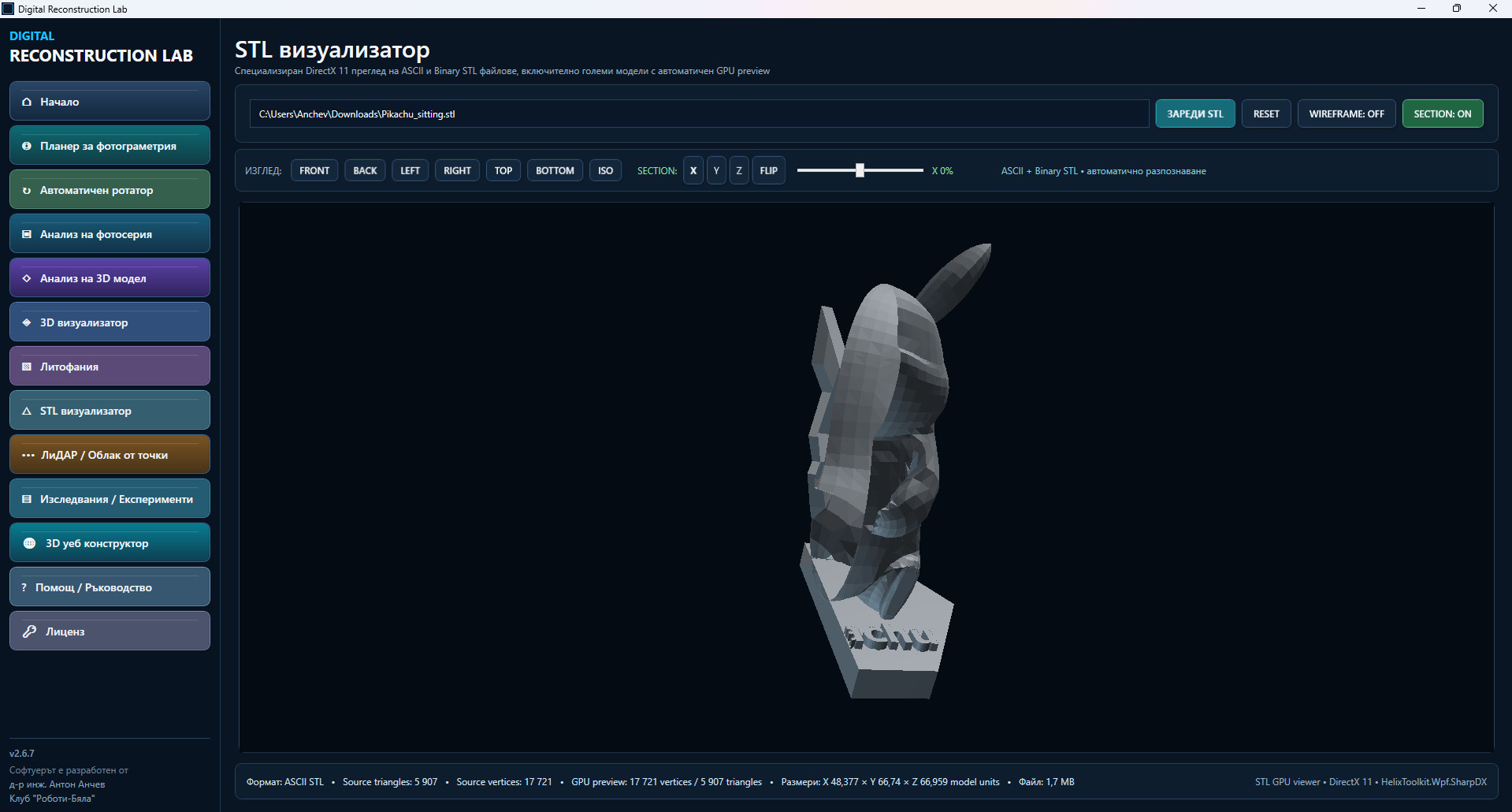1512x812 pixels.
Task: Click the dots icon beside ЛиДАР / Облак от точки
Action: [28, 455]
